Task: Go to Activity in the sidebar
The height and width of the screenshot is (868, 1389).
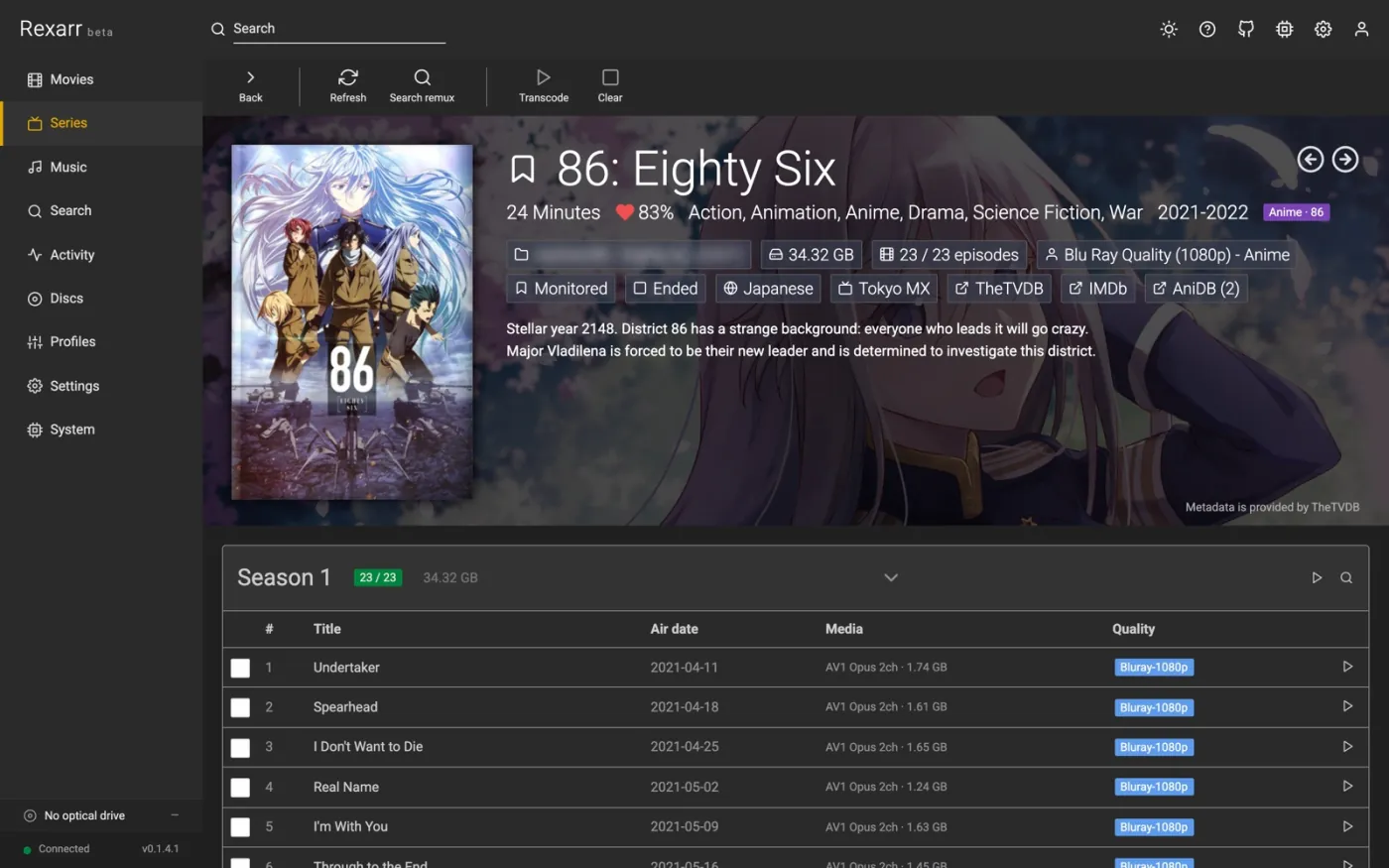Action: click(101, 254)
